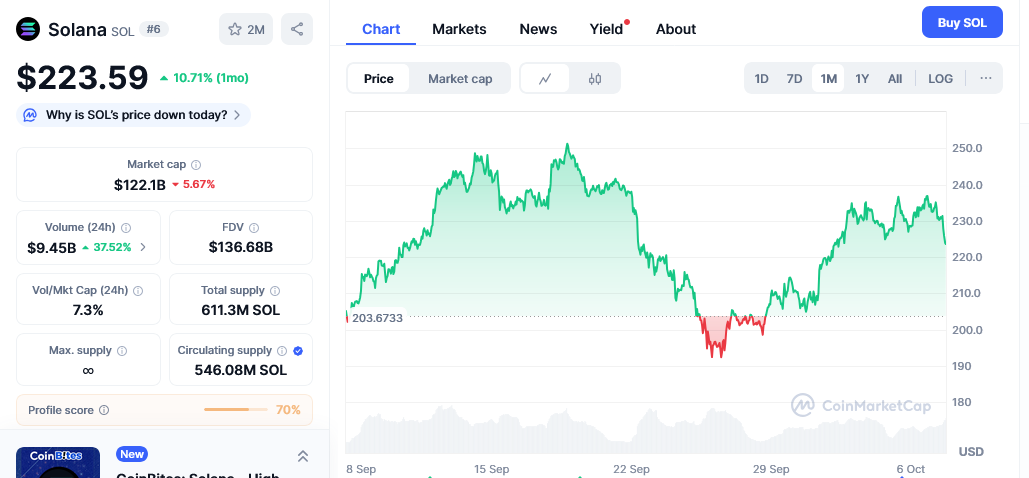Click the share icon button
The height and width of the screenshot is (478, 1029).
pyautogui.click(x=297, y=29)
